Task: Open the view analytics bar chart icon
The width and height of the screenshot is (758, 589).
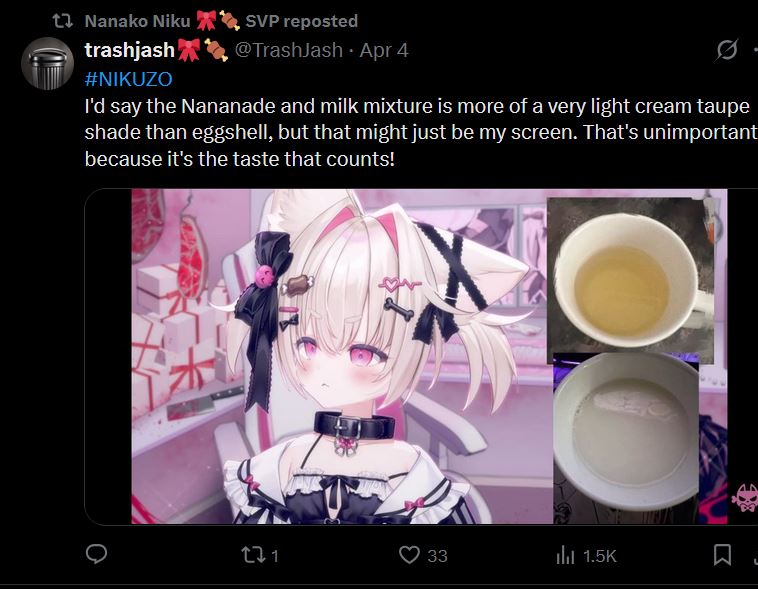Action: point(565,555)
